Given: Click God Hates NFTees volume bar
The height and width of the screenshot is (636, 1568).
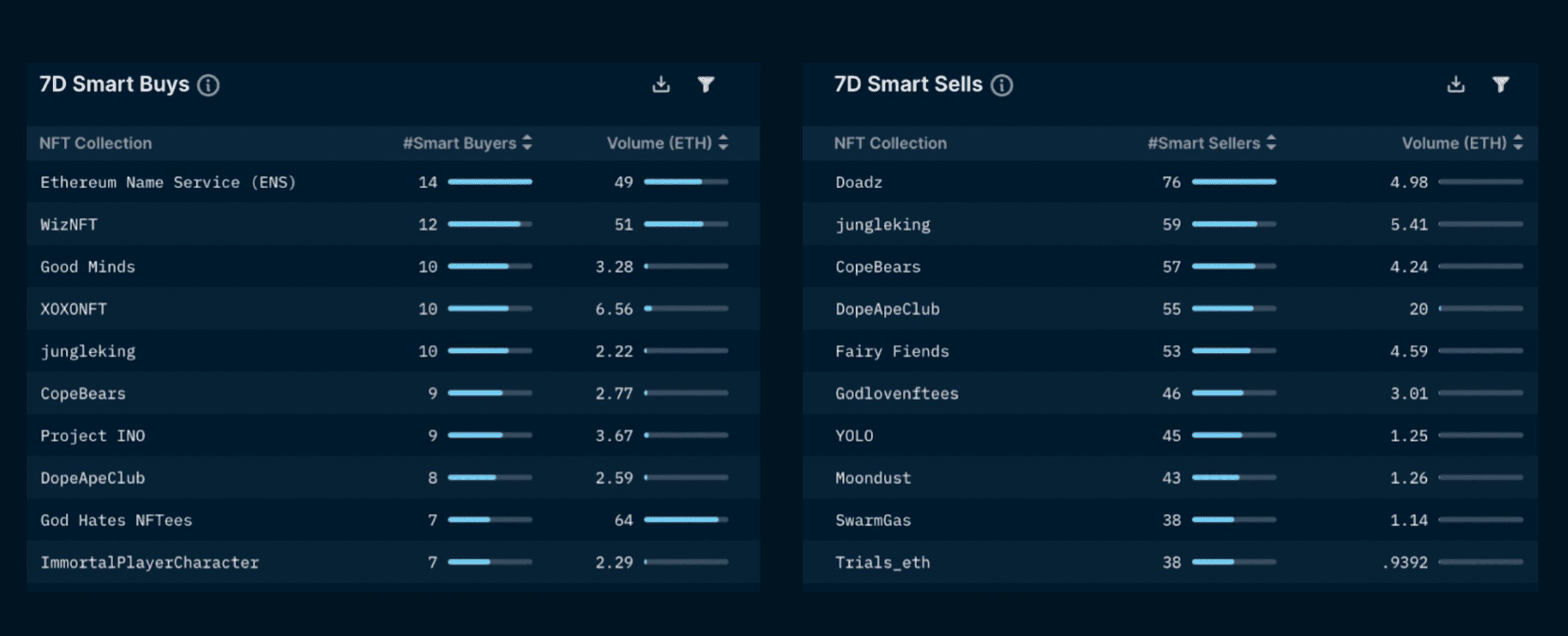Looking at the screenshot, I should coord(686,520).
